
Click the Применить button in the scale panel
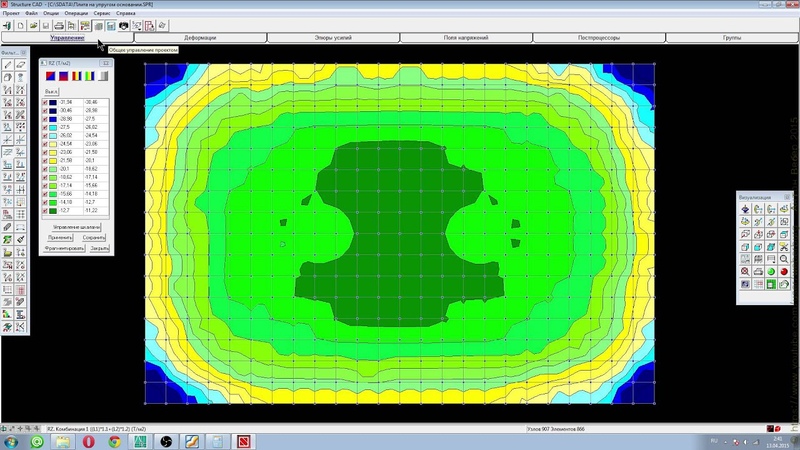pos(60,238)
